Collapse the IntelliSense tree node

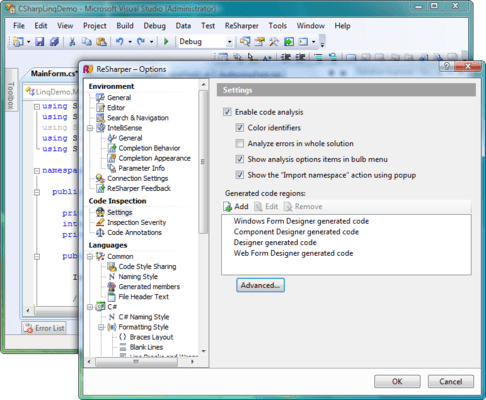tap(90, 128)
